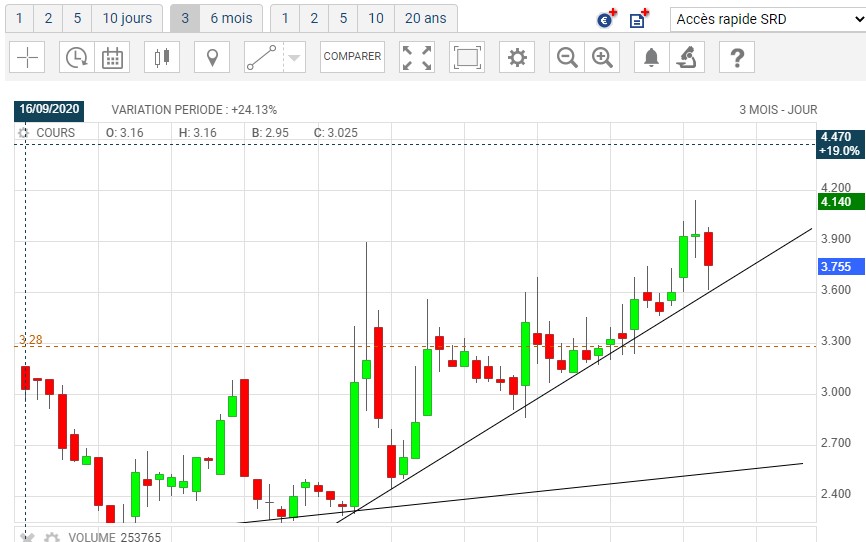Viewport: 866px width, 542px height.
Task: Remove the VOLUME indicator cross
Action: [28, 537]
